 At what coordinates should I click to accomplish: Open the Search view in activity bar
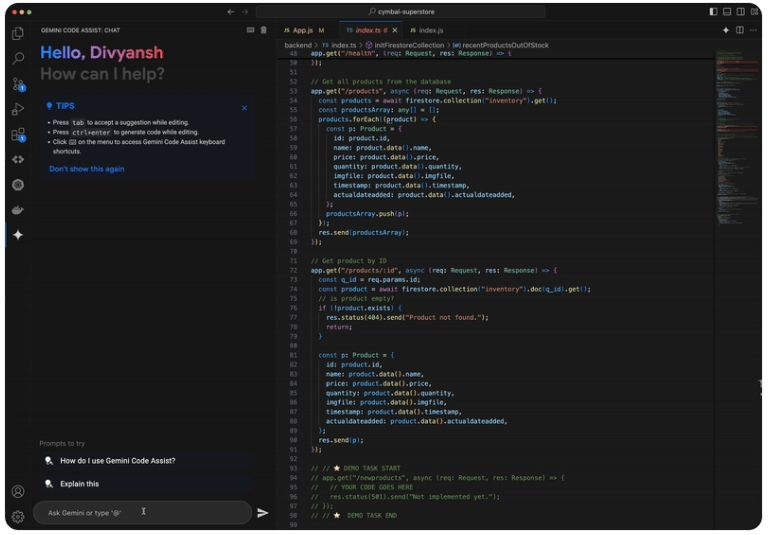(18, 59)
